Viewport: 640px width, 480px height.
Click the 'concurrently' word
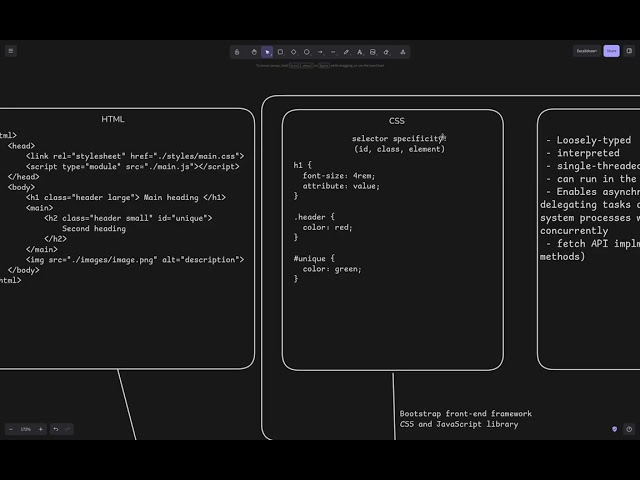(574, 231)
